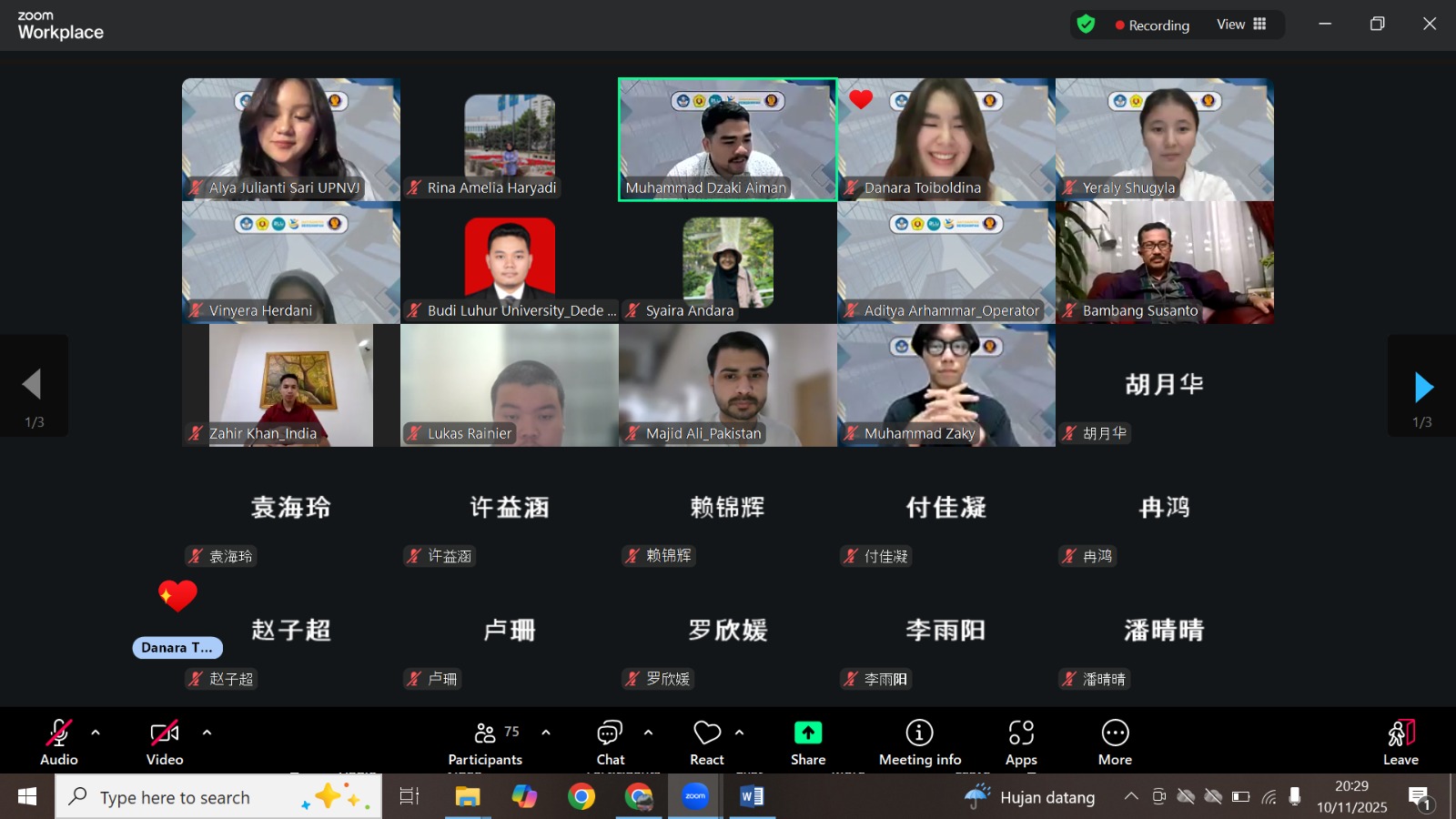The height and width of the screenshot is (819, 1456).
Task: Expand audio settings arrow
Action: point(96,733)
